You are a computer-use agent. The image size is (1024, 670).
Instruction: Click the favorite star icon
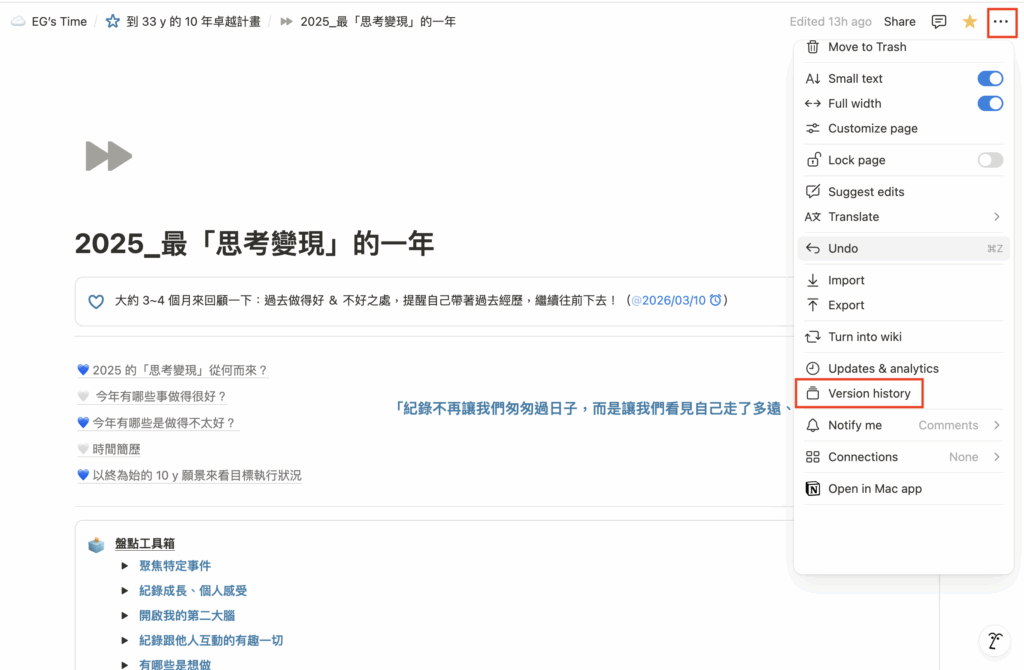pyautogui.click(x=969, y=21)
